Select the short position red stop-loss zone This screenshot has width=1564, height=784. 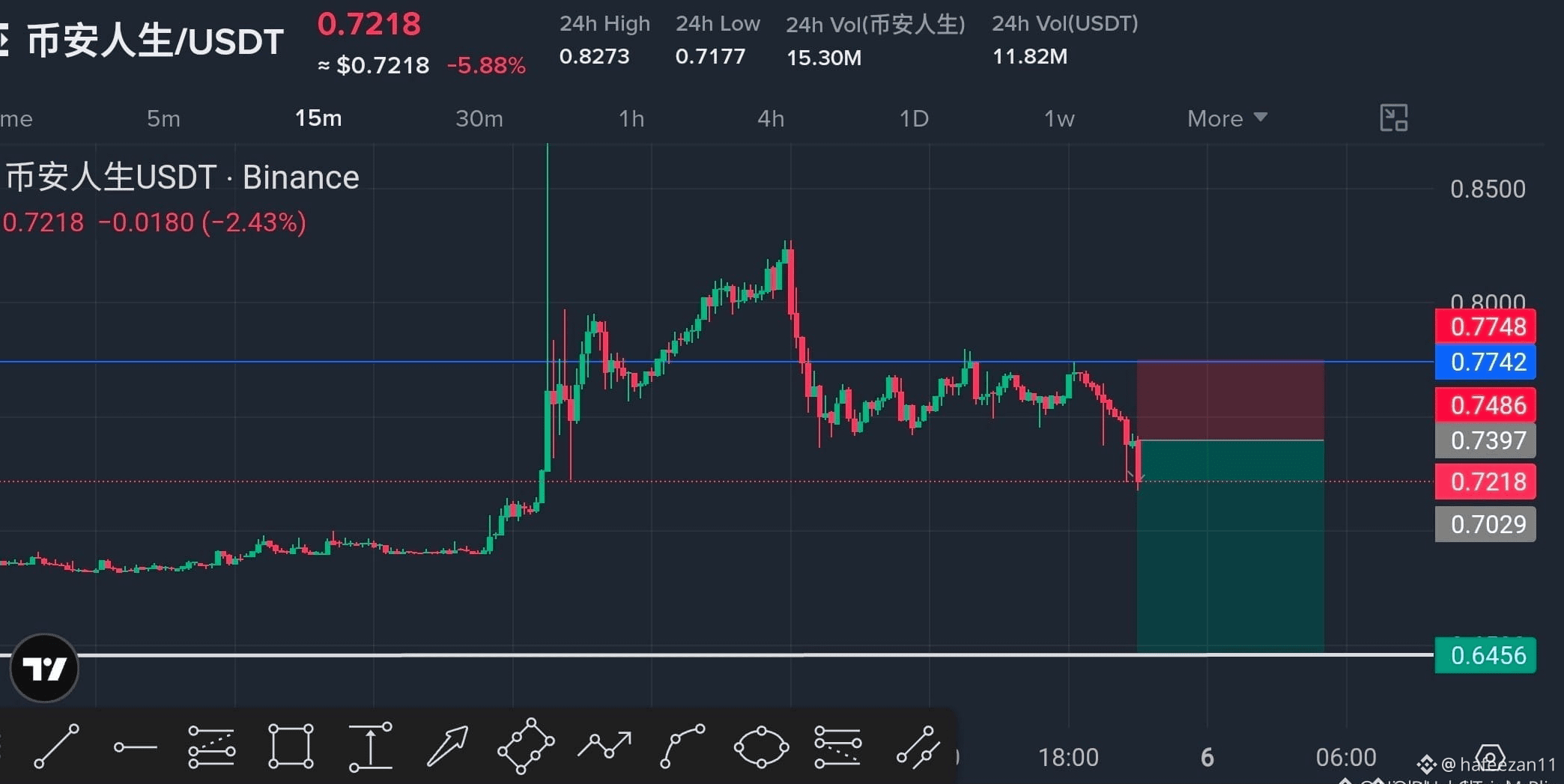point(1230,401)
